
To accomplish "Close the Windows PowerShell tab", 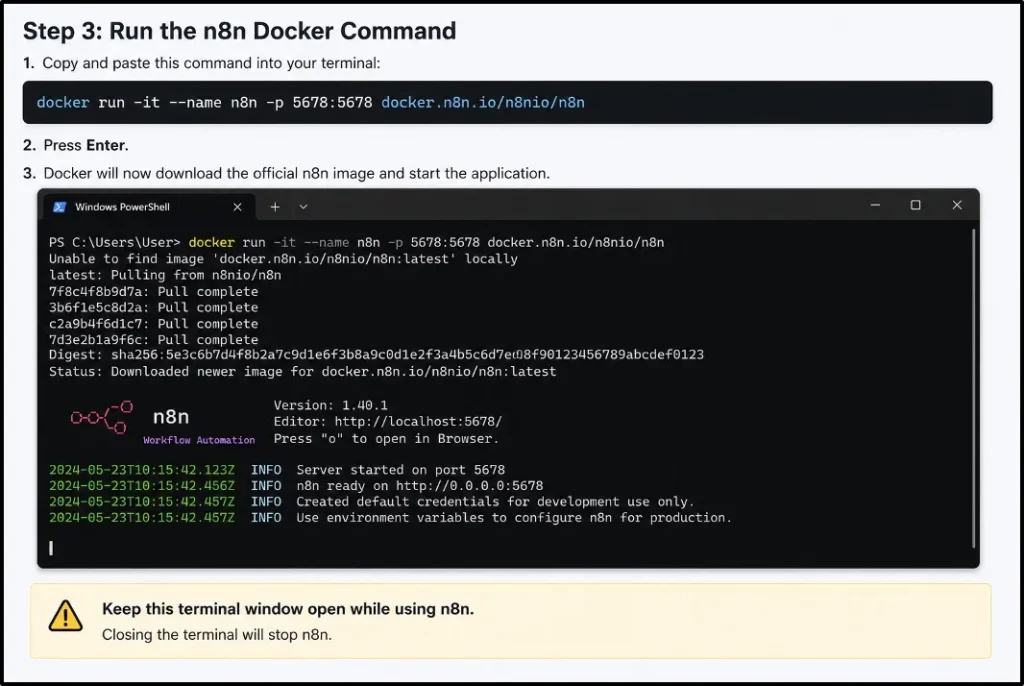I will click(238, 207).
